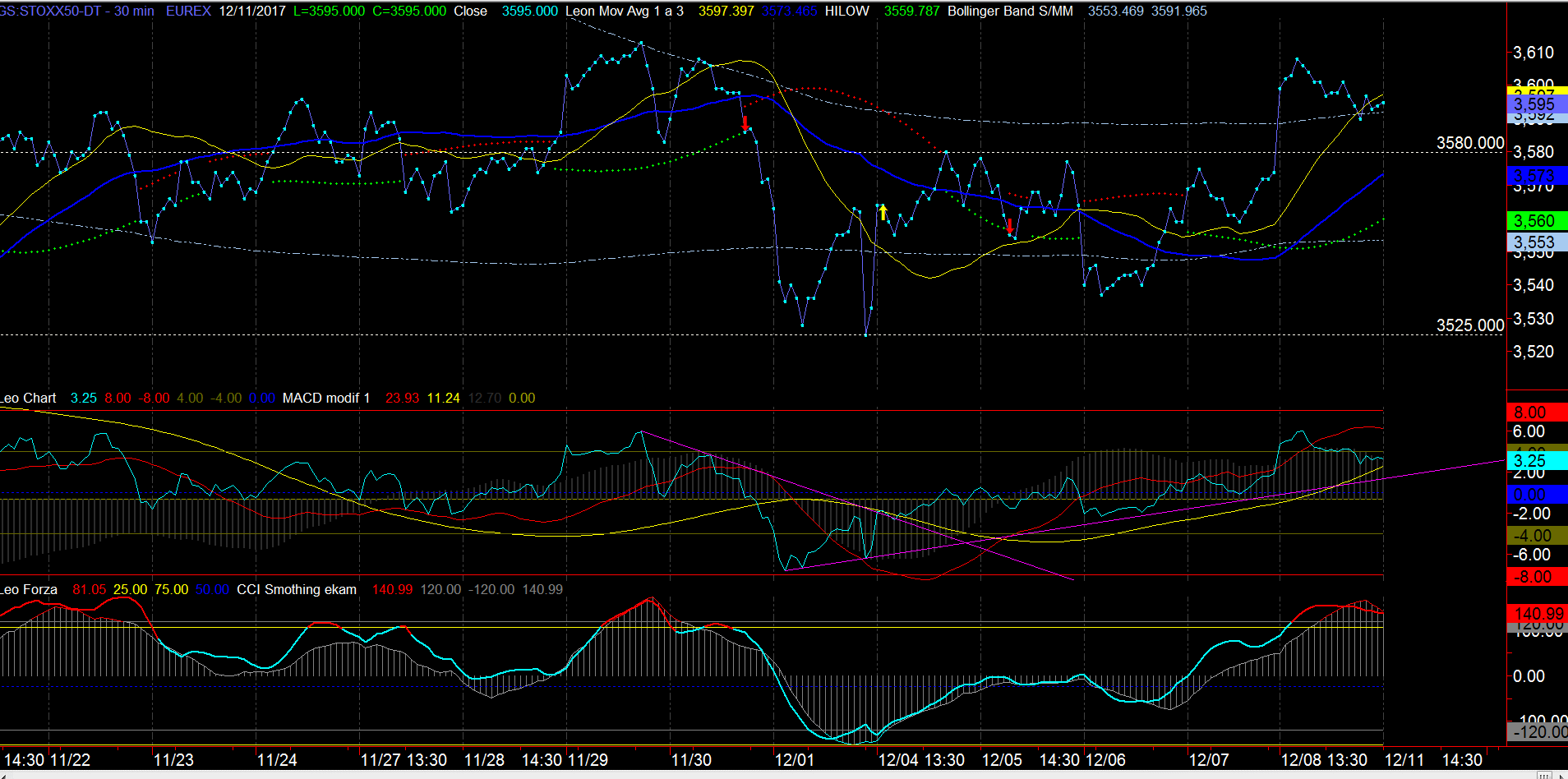Screen dimensions: 1568x779
Task: Click the yellow up arrow marker on 12/04
Action: [883, 213]
